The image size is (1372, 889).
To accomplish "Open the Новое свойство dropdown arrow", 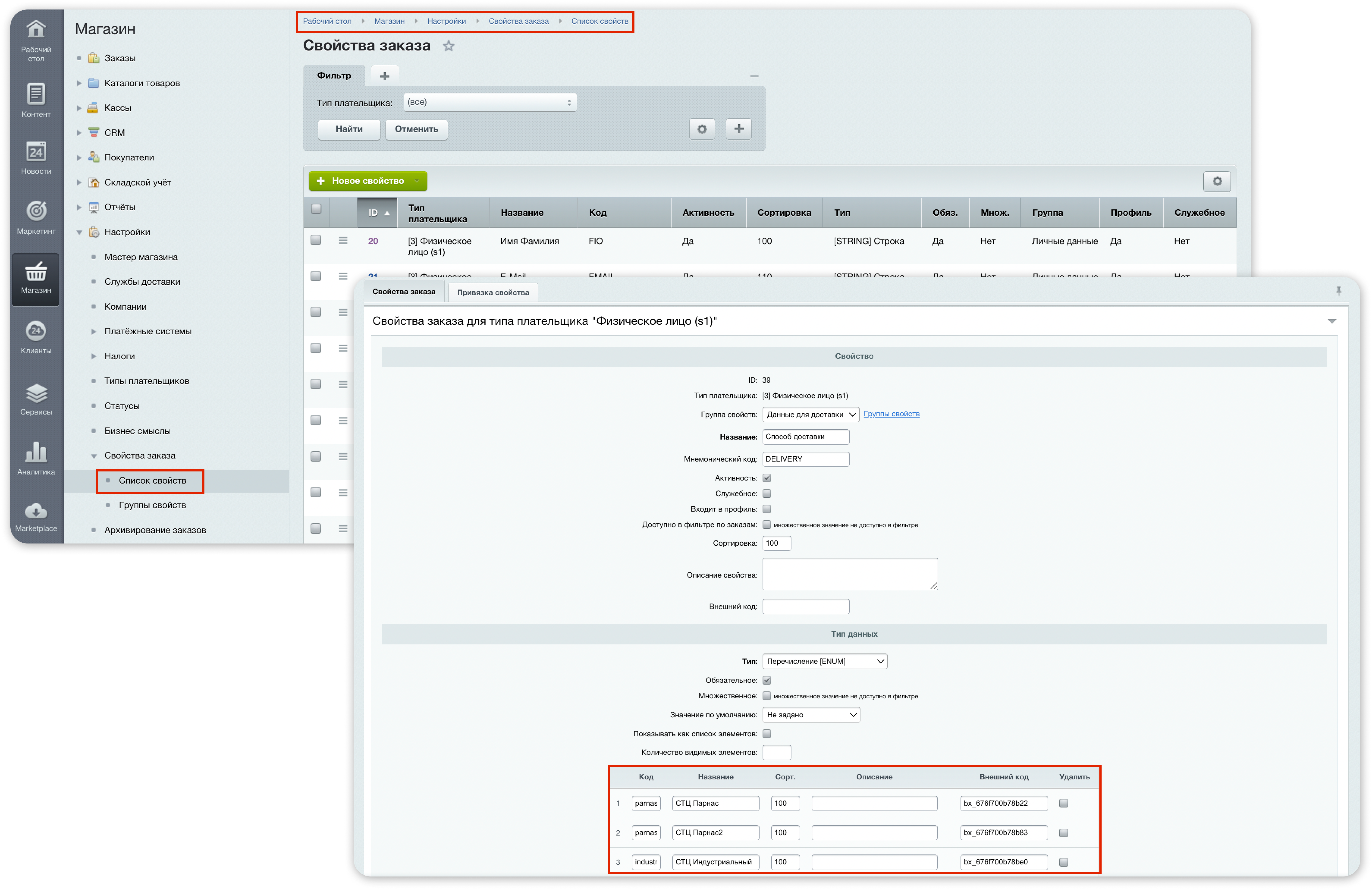I will click(x=417, y=181).
